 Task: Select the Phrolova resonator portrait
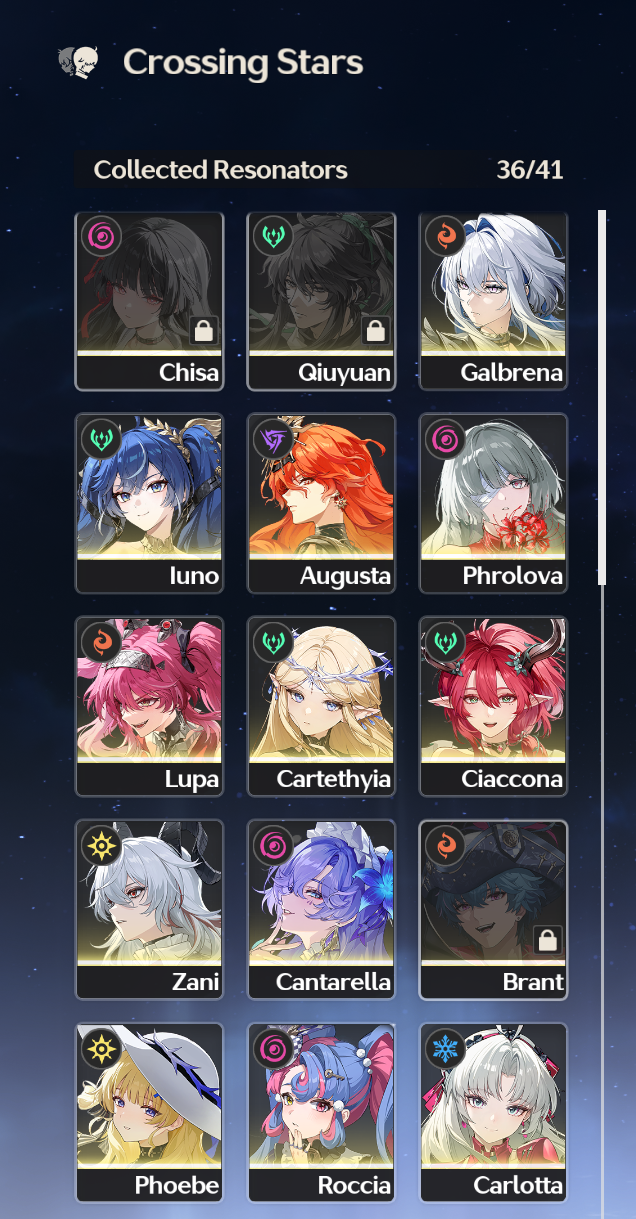[493, 503]
